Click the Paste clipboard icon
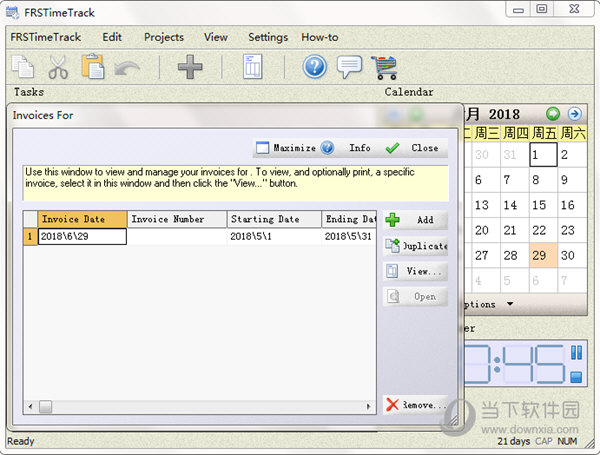The image size is (600, 455). pos(93,67)
